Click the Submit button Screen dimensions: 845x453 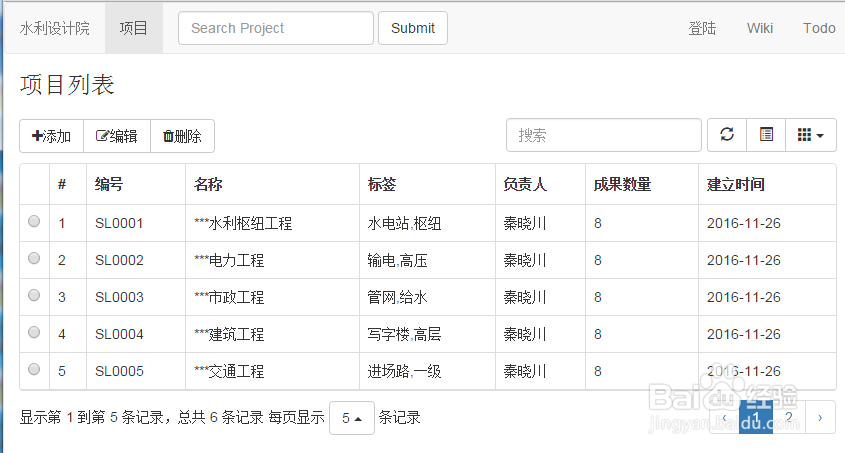coord(413,28)
